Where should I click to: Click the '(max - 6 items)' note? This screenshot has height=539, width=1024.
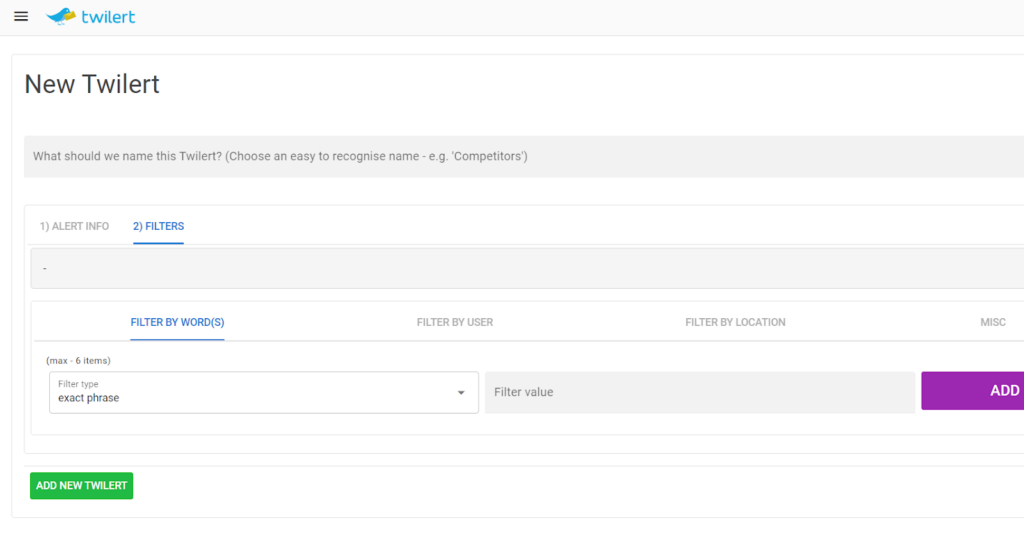click(x=78, y=360)
